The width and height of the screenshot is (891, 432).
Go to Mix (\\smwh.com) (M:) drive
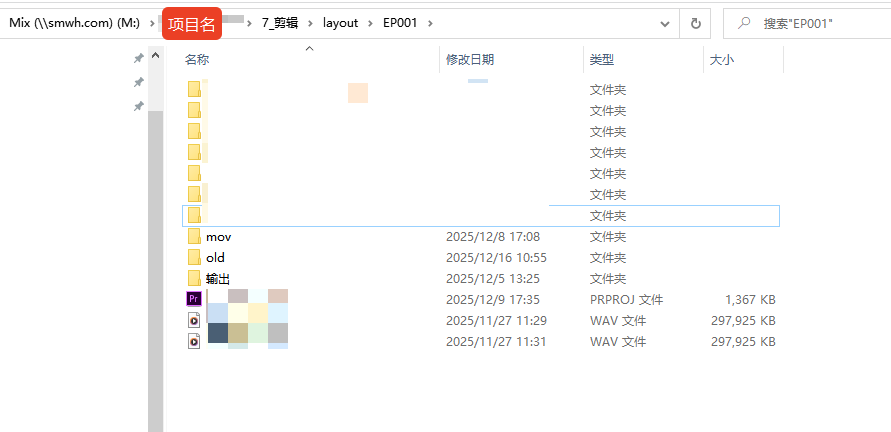[74, 23]
